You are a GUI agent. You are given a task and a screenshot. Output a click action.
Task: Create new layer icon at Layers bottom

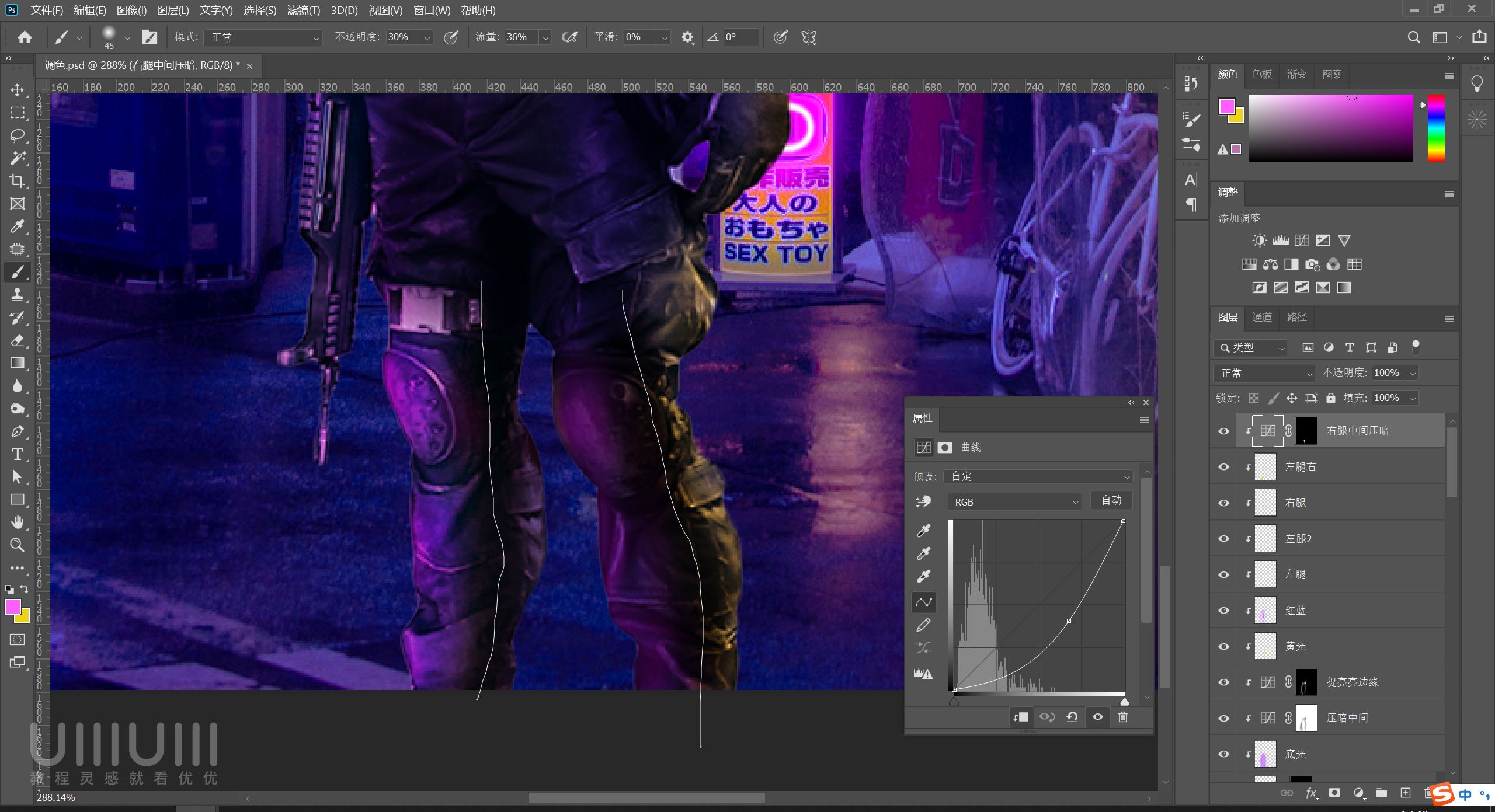click(1406, 793)
